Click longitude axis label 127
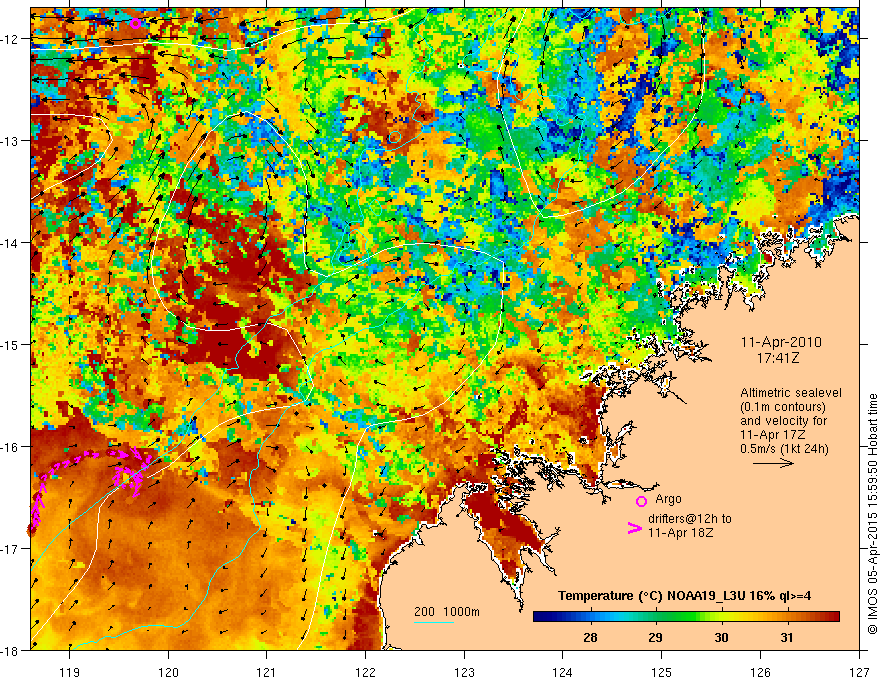Viewport: 880px width, 680px height. tap(859, 672)
